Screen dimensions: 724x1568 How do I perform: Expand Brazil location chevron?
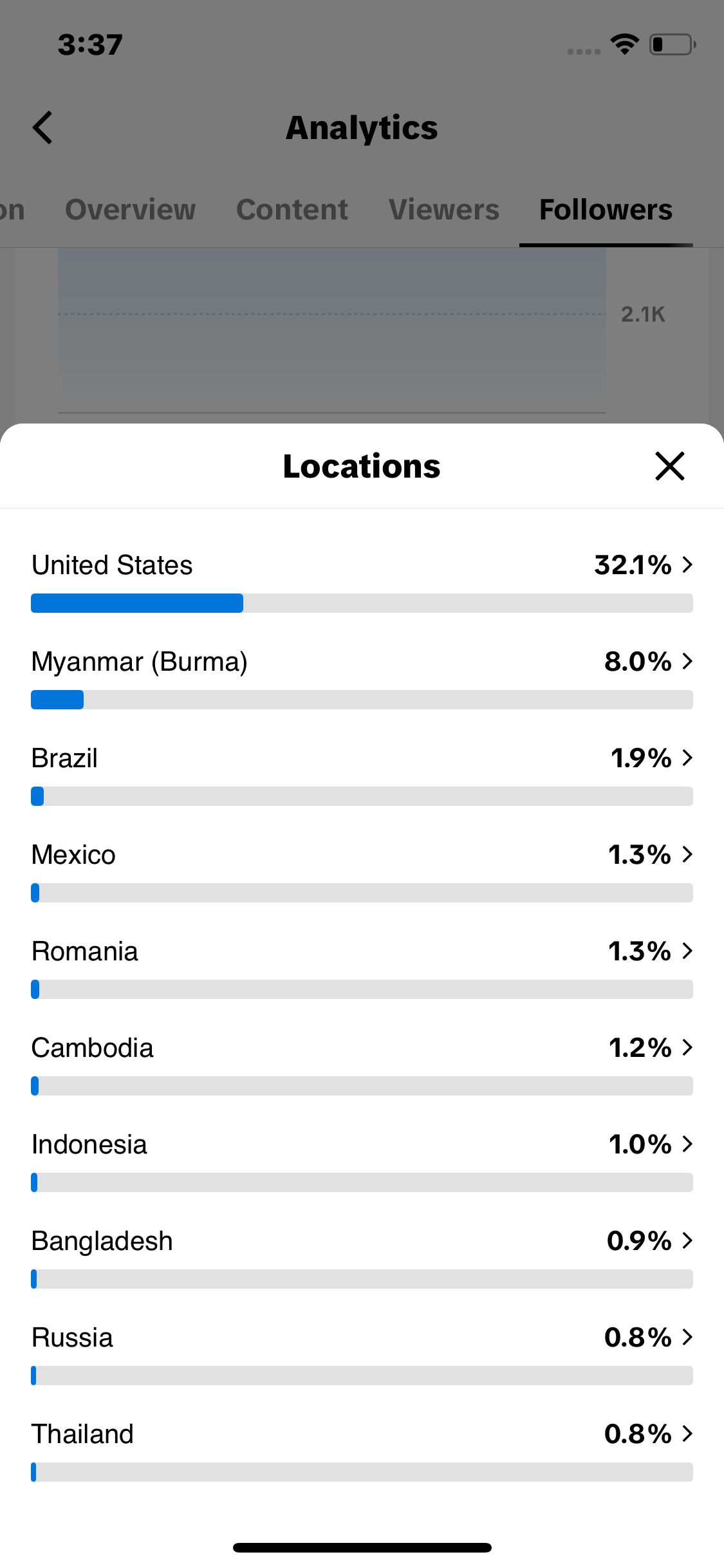(x=687, y=758)
